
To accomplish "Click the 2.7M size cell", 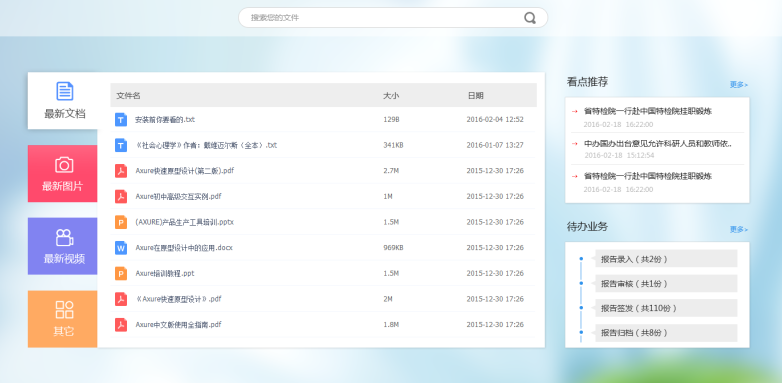I will point(391,171).
